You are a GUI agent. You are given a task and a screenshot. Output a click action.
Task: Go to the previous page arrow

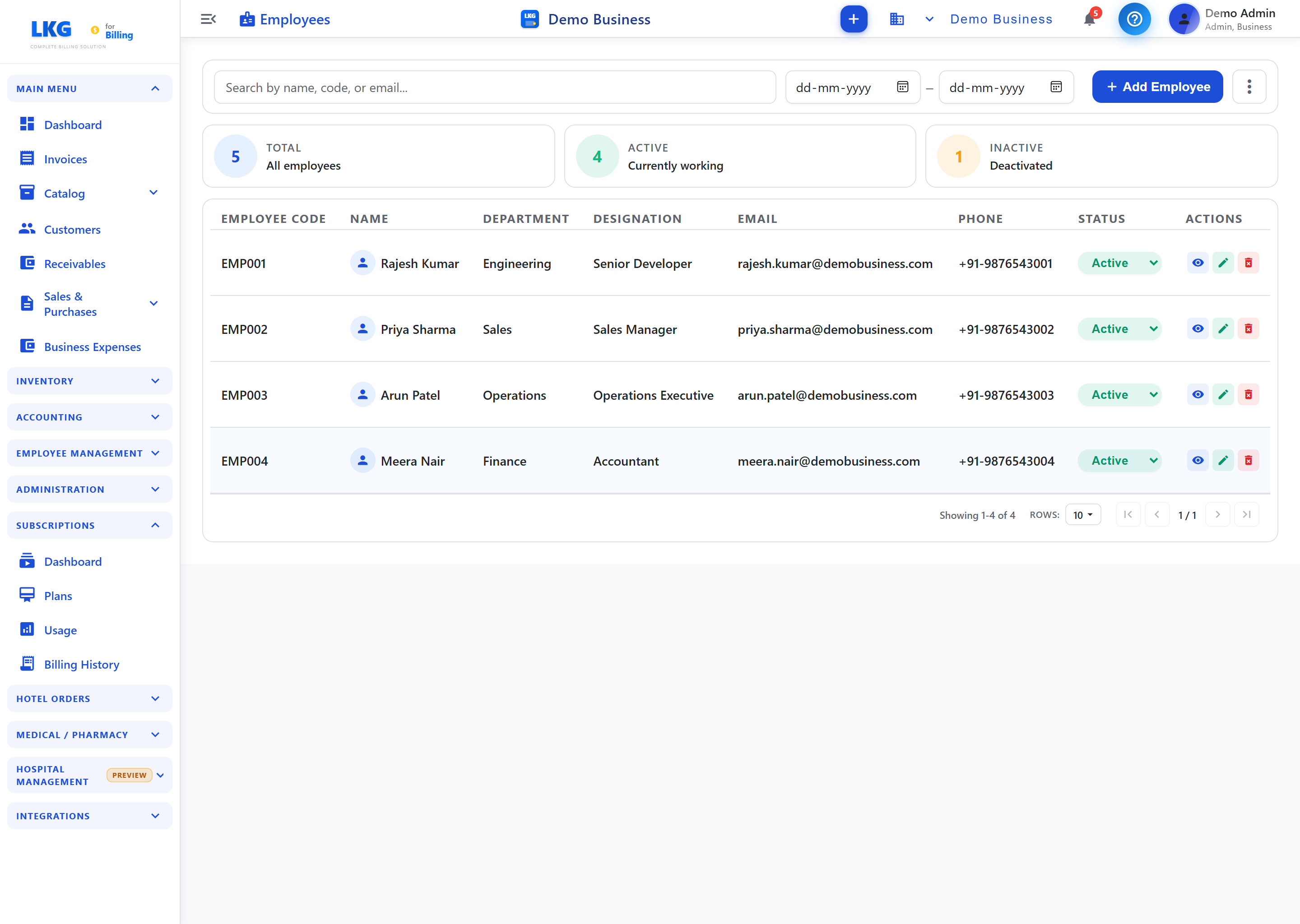pos(1156,514)
